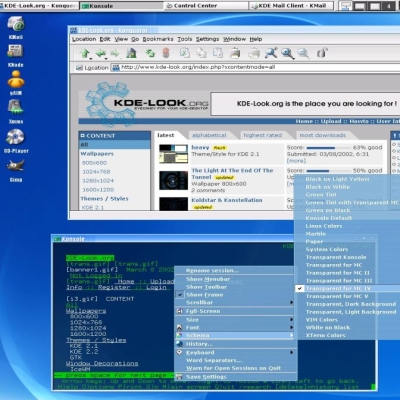Click the Find magnifier icon in toolbar
Screen dimensions: 400x400
click(x=271, y=53)
